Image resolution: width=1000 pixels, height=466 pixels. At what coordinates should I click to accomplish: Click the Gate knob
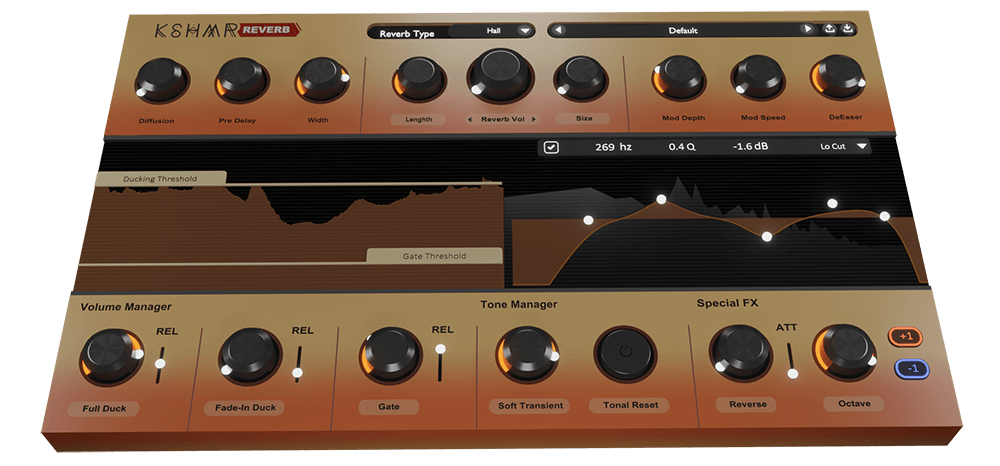[x=390, y=354]
